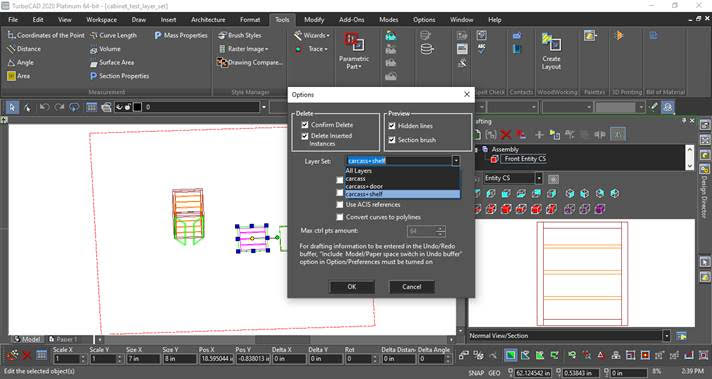This screenshot has width=712, height=379.
Task: Toggle Convert curves to polylines checkbox
Action: pos(339,217)
